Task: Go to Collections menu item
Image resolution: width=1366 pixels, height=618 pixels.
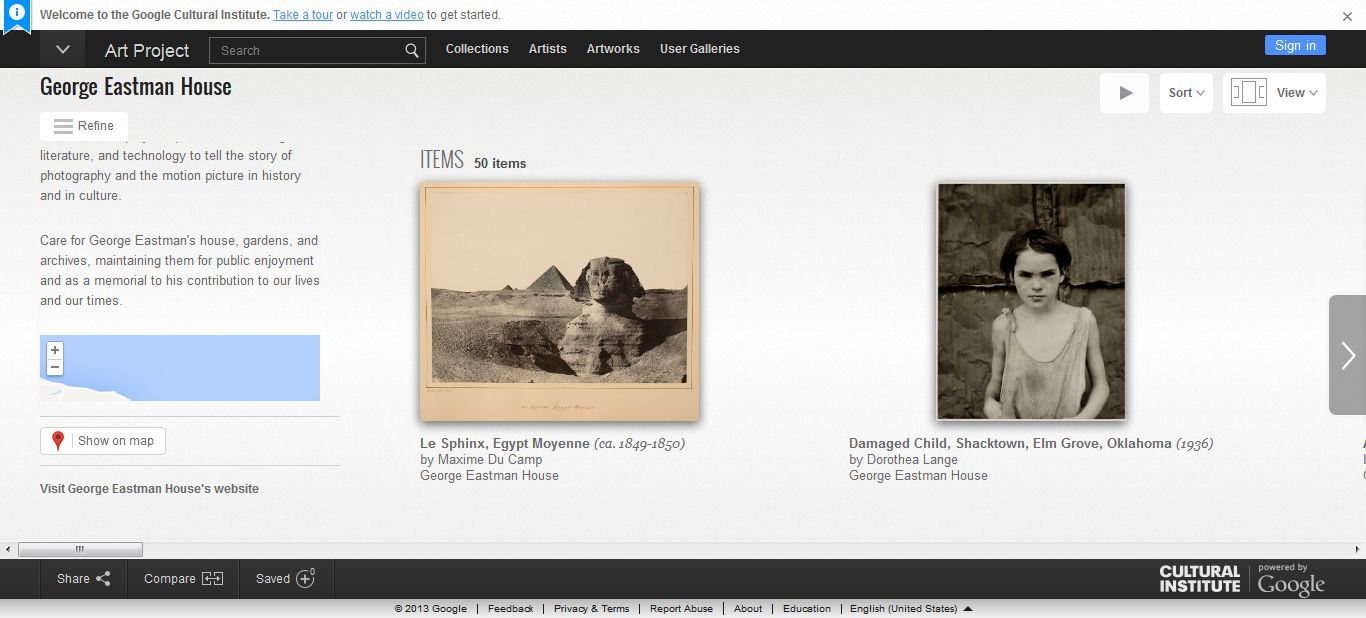Action: [x=477, y=49]
